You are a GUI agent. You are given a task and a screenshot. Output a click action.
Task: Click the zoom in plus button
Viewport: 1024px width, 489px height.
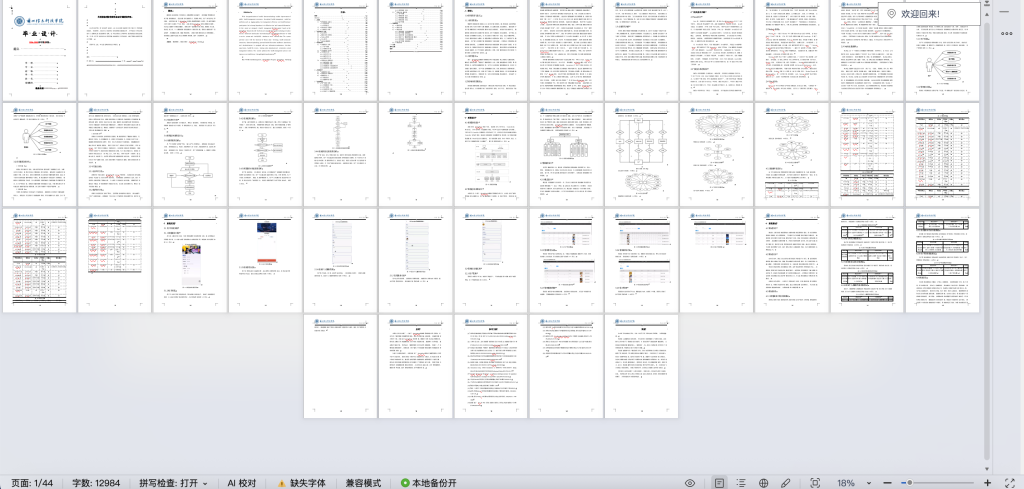987,483
